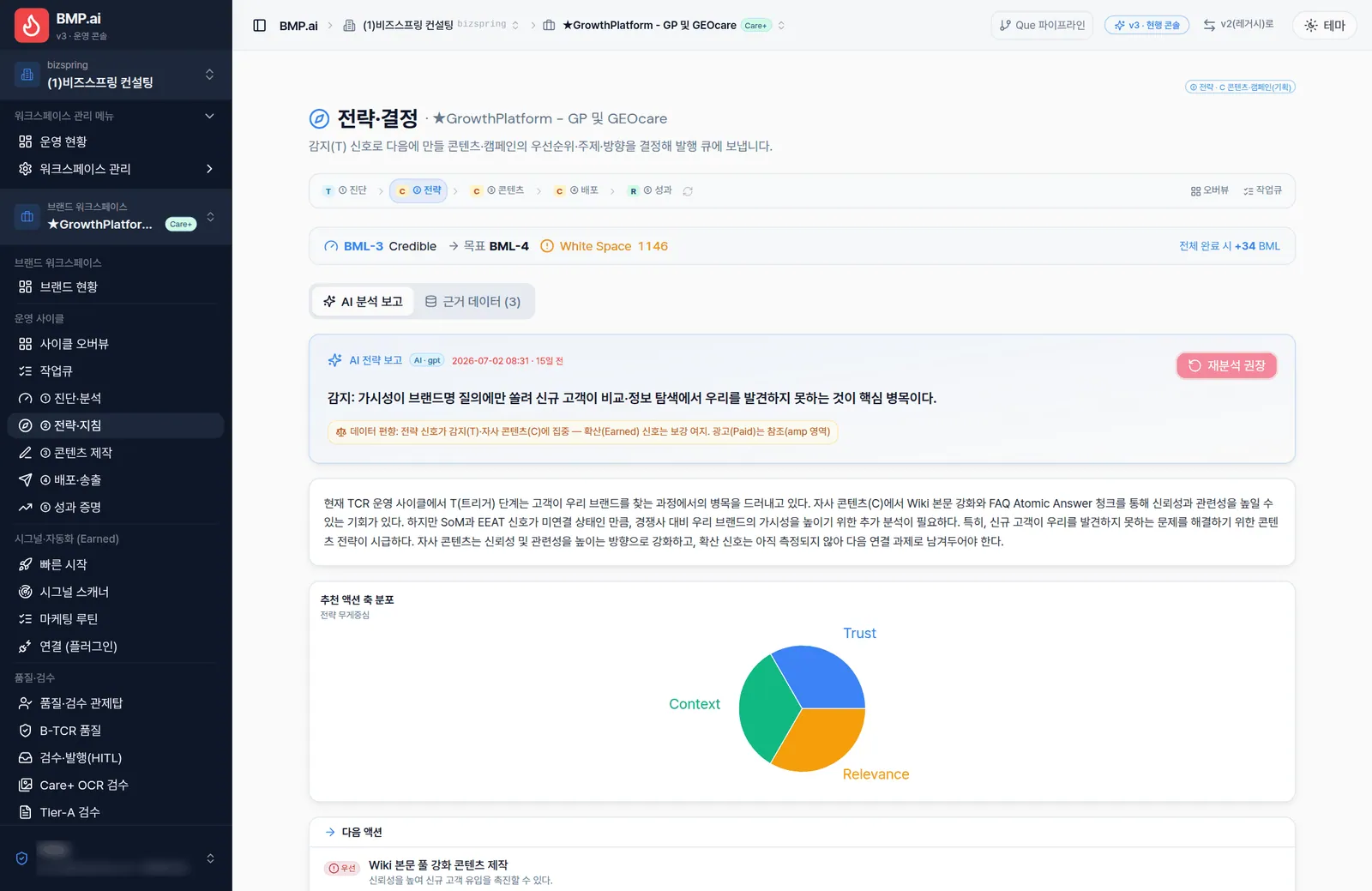Click the 배포·송출 paper plane icon
The width and height of the screenshot is (1372, 891).
click(26, 480)
